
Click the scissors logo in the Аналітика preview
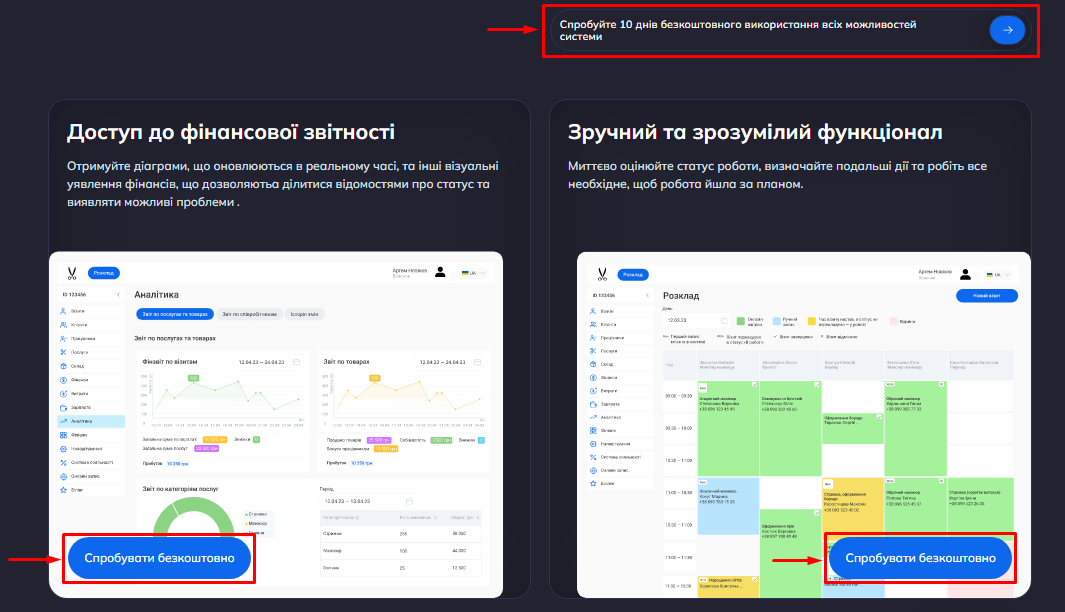tap(72, 272)
